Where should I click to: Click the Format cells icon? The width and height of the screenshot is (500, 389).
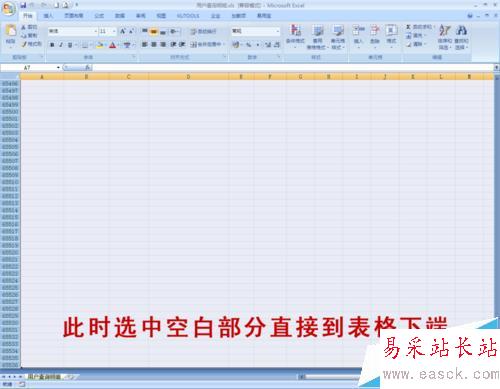pos(391,30)
